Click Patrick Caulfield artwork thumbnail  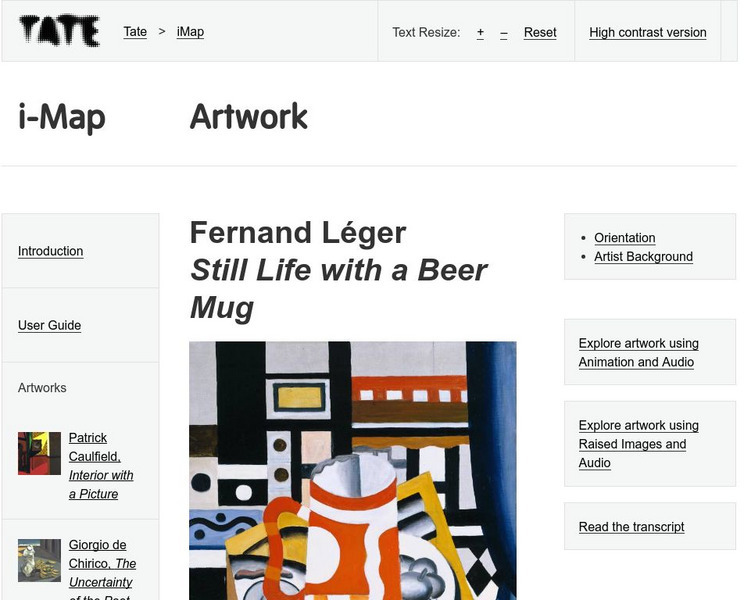click(39, 453)
